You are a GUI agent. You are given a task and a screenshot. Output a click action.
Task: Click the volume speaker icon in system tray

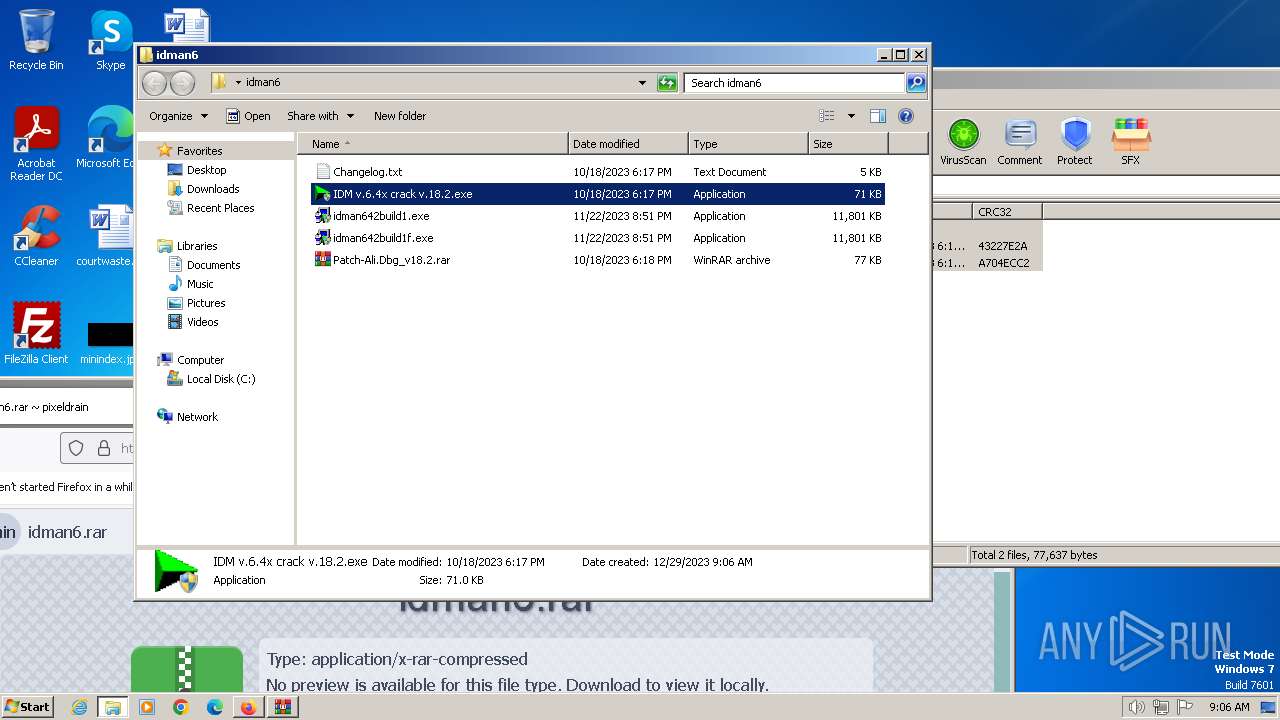coord(1136,707)
